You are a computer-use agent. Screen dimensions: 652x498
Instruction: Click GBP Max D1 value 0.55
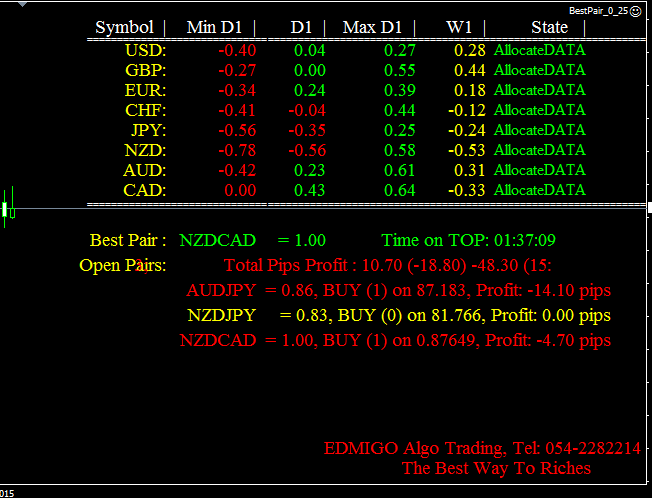tap(400, 71)
